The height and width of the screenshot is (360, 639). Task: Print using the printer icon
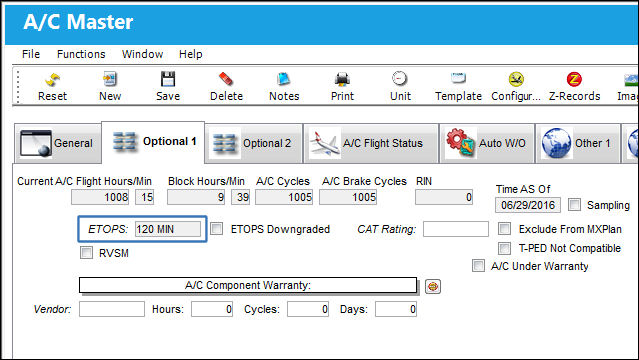coord(342,79)
